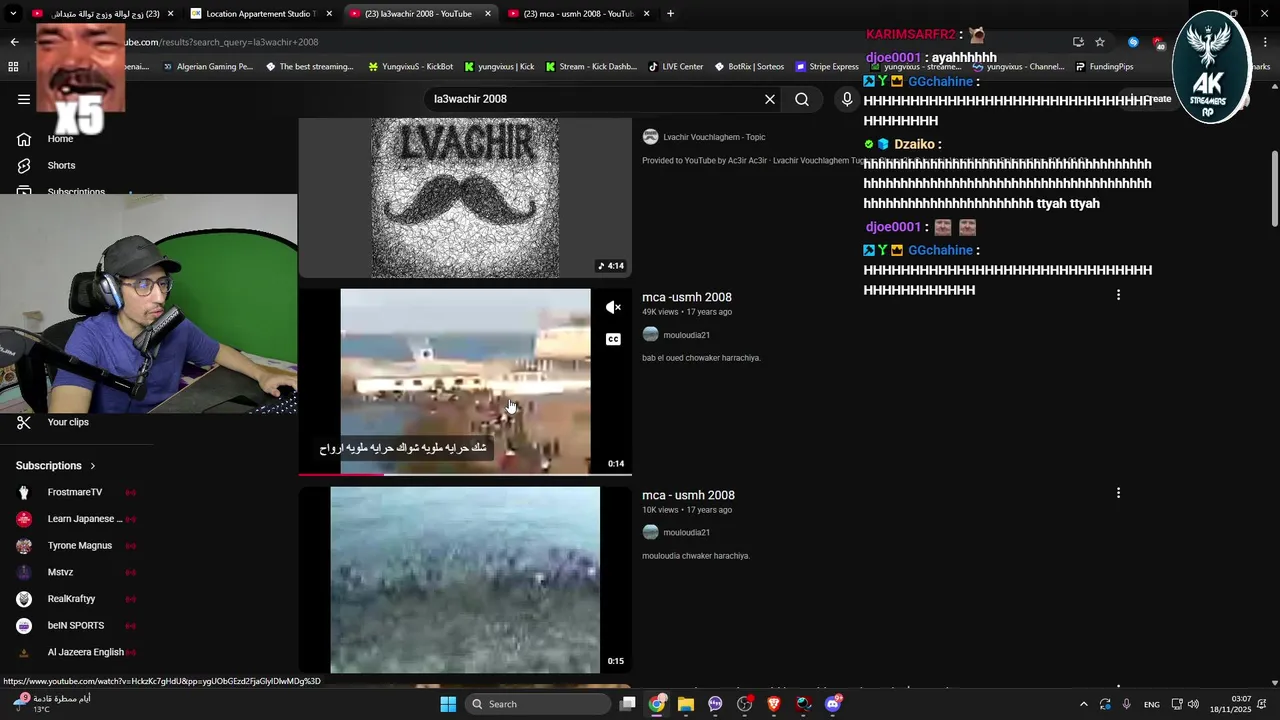The image size is (1280, 720).
Task: Start voice search with the microphone icon
Action: [847, 99]
